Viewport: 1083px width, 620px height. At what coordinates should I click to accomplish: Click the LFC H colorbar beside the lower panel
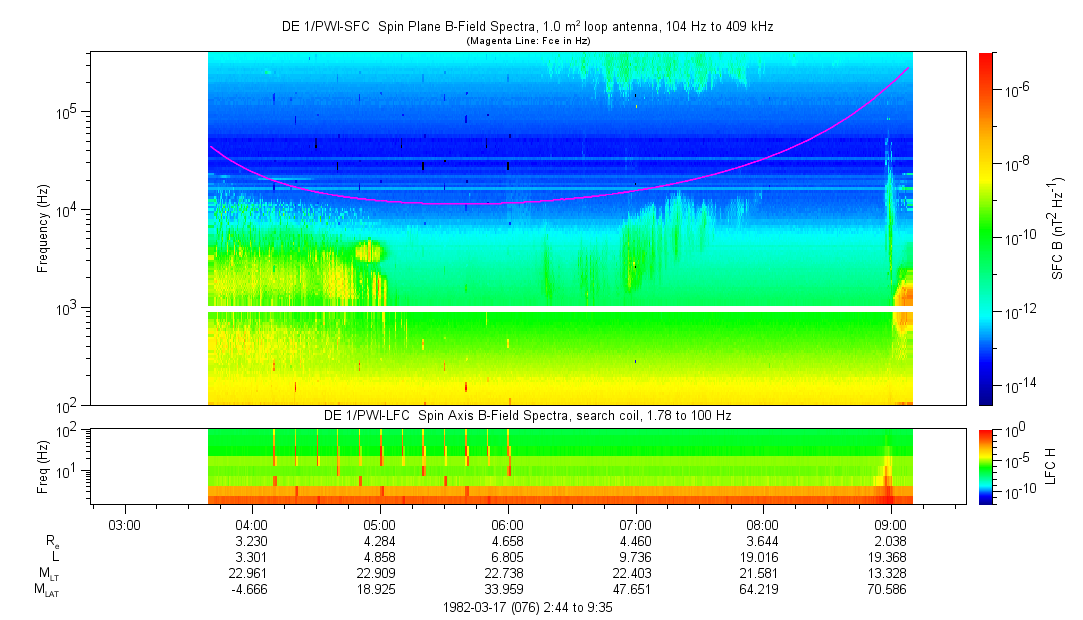coord(985,465)
